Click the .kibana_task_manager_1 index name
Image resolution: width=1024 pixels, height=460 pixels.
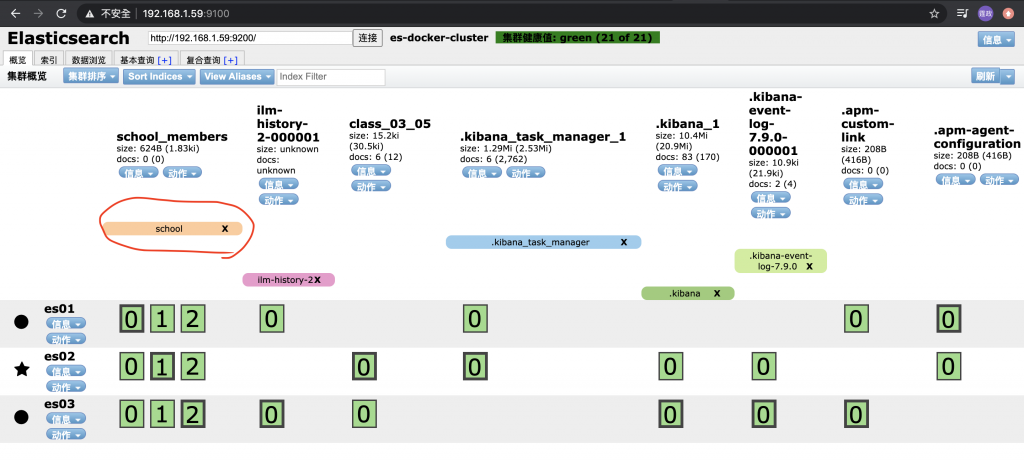pos(543,137)
